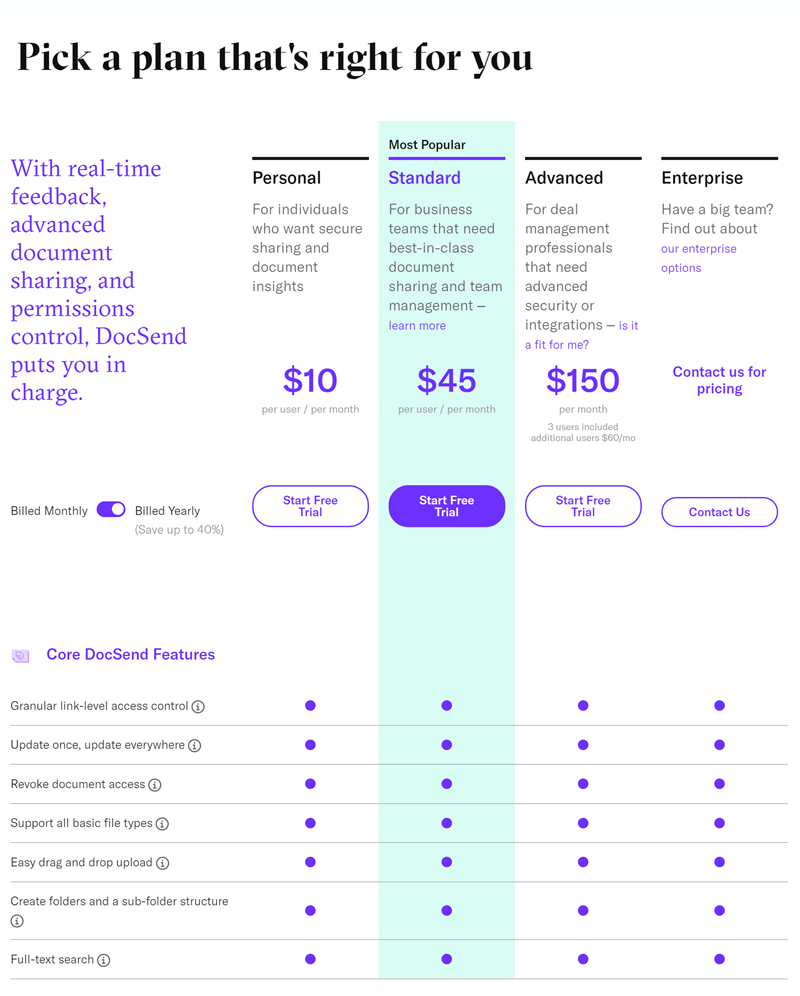Open the is it a fit for me link
800x996 pixels.
point(581,335)
